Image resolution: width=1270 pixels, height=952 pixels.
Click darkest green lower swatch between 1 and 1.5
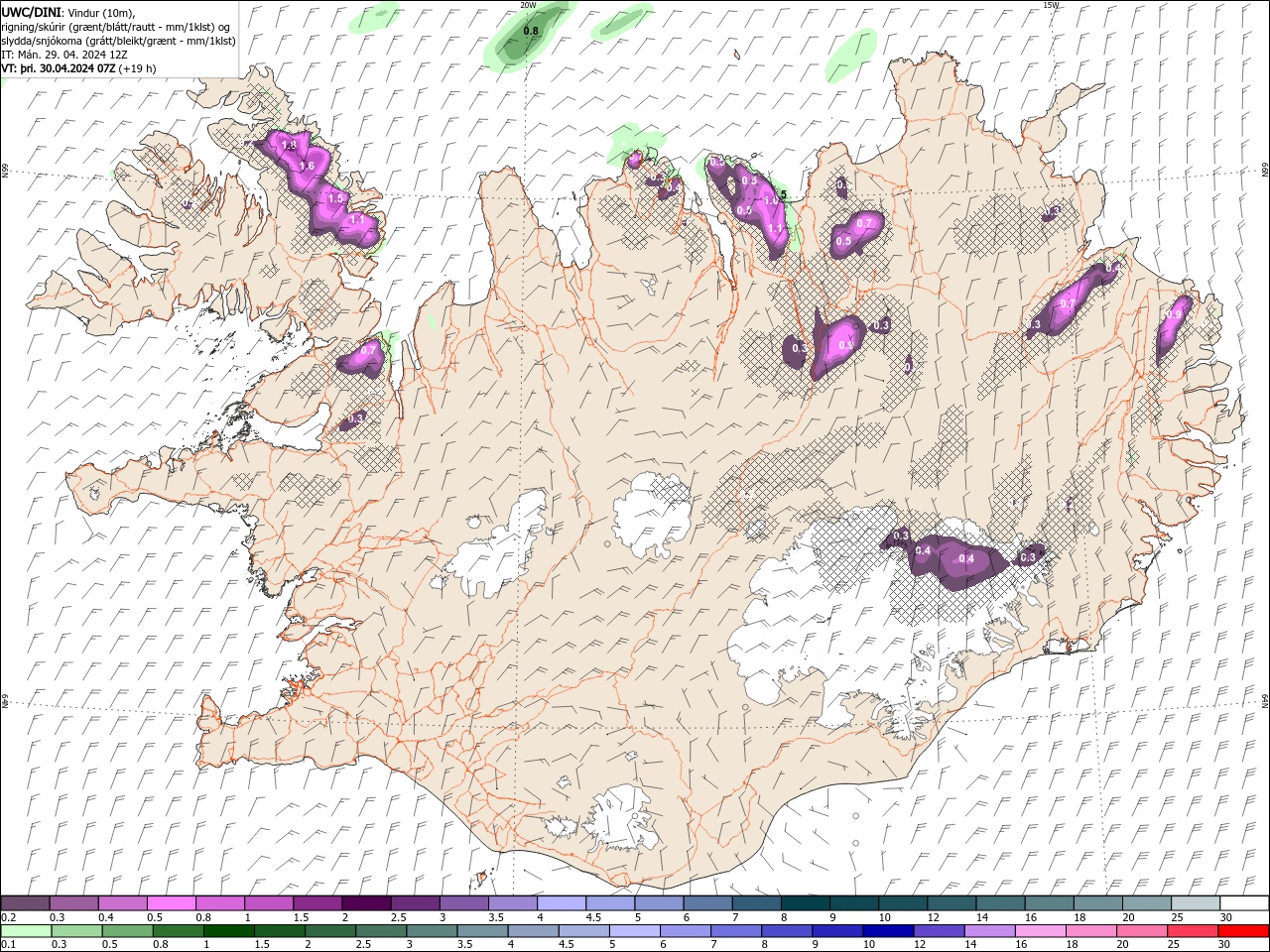tap(229, 931)
